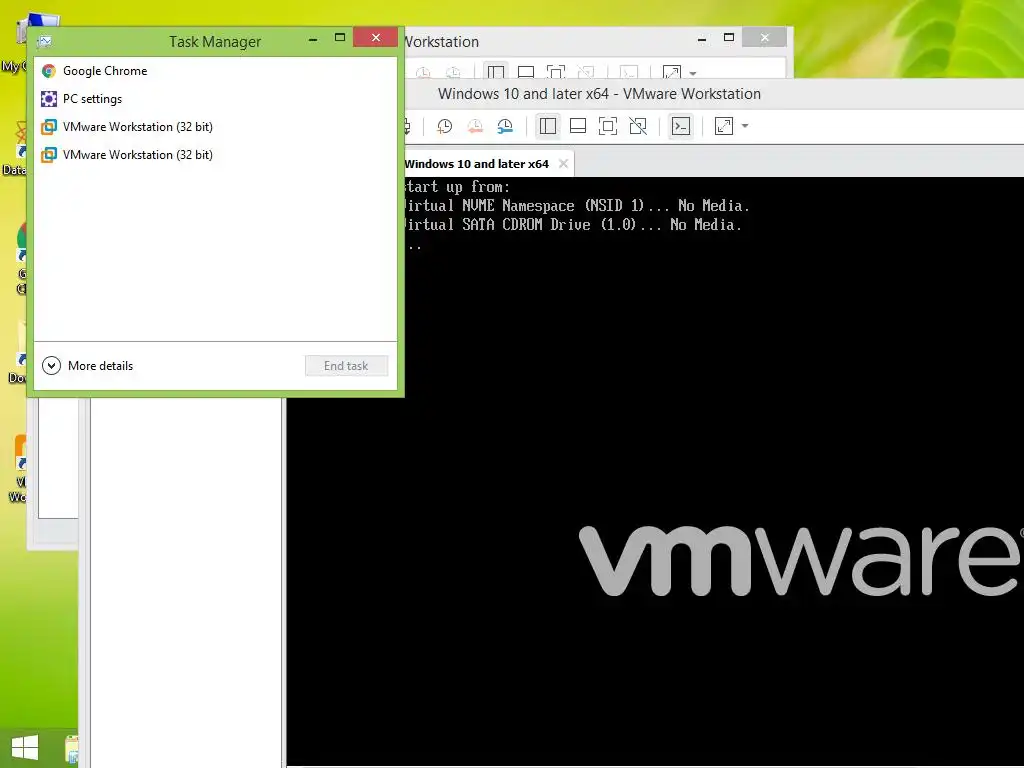
Task: Click the stretch guest display icon
Action: [x=724, y=126]
